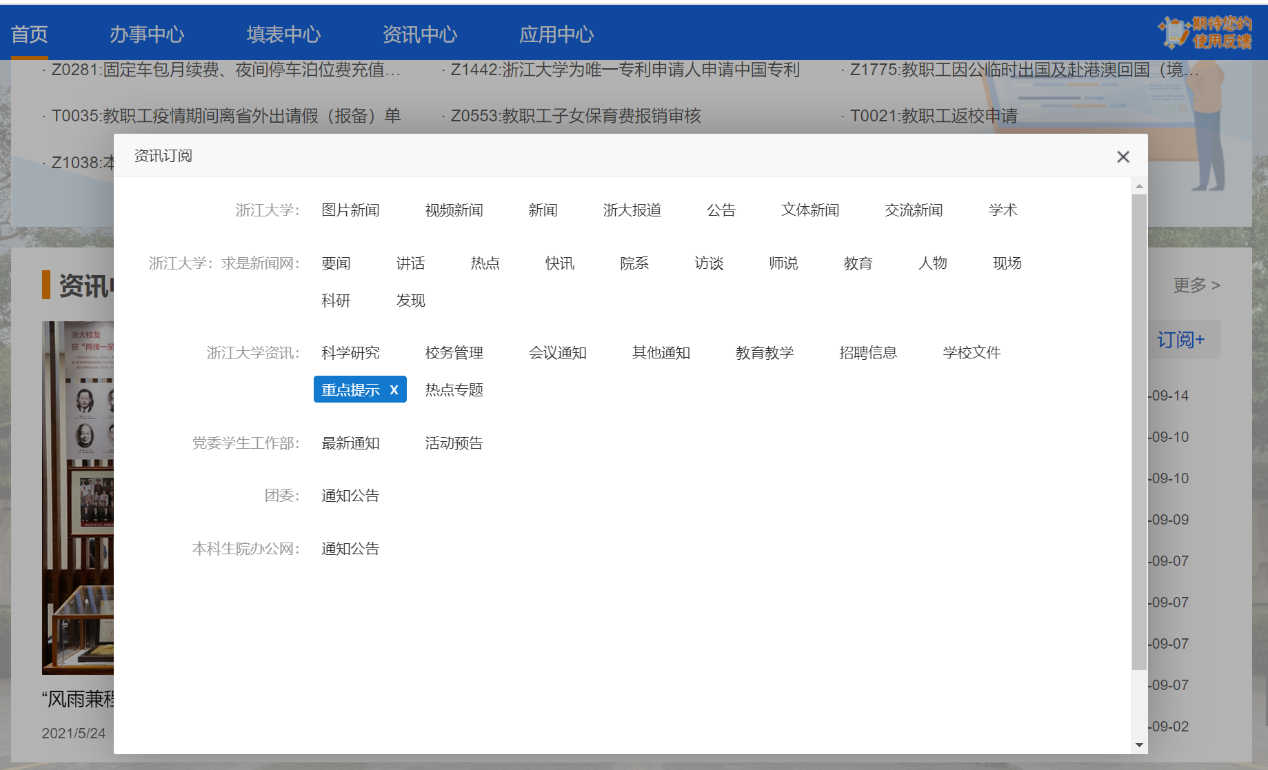The height and width of the screenshot is (770, 1268).
Task: Toggle 文体新闻 subscription
Action: pyautogui.click(x=810, y=210)
